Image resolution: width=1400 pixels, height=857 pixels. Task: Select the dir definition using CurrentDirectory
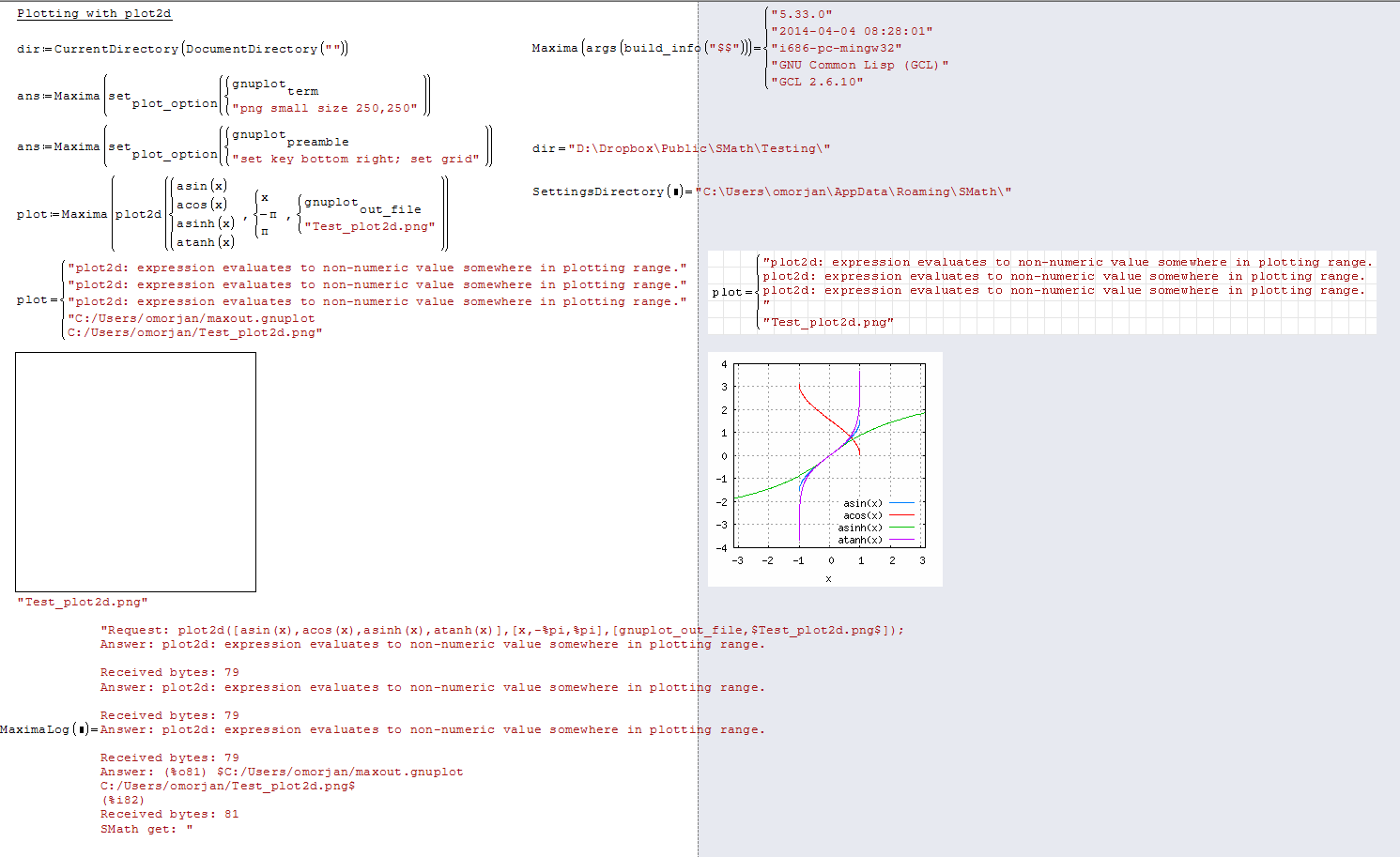click(x=183, y=48)
